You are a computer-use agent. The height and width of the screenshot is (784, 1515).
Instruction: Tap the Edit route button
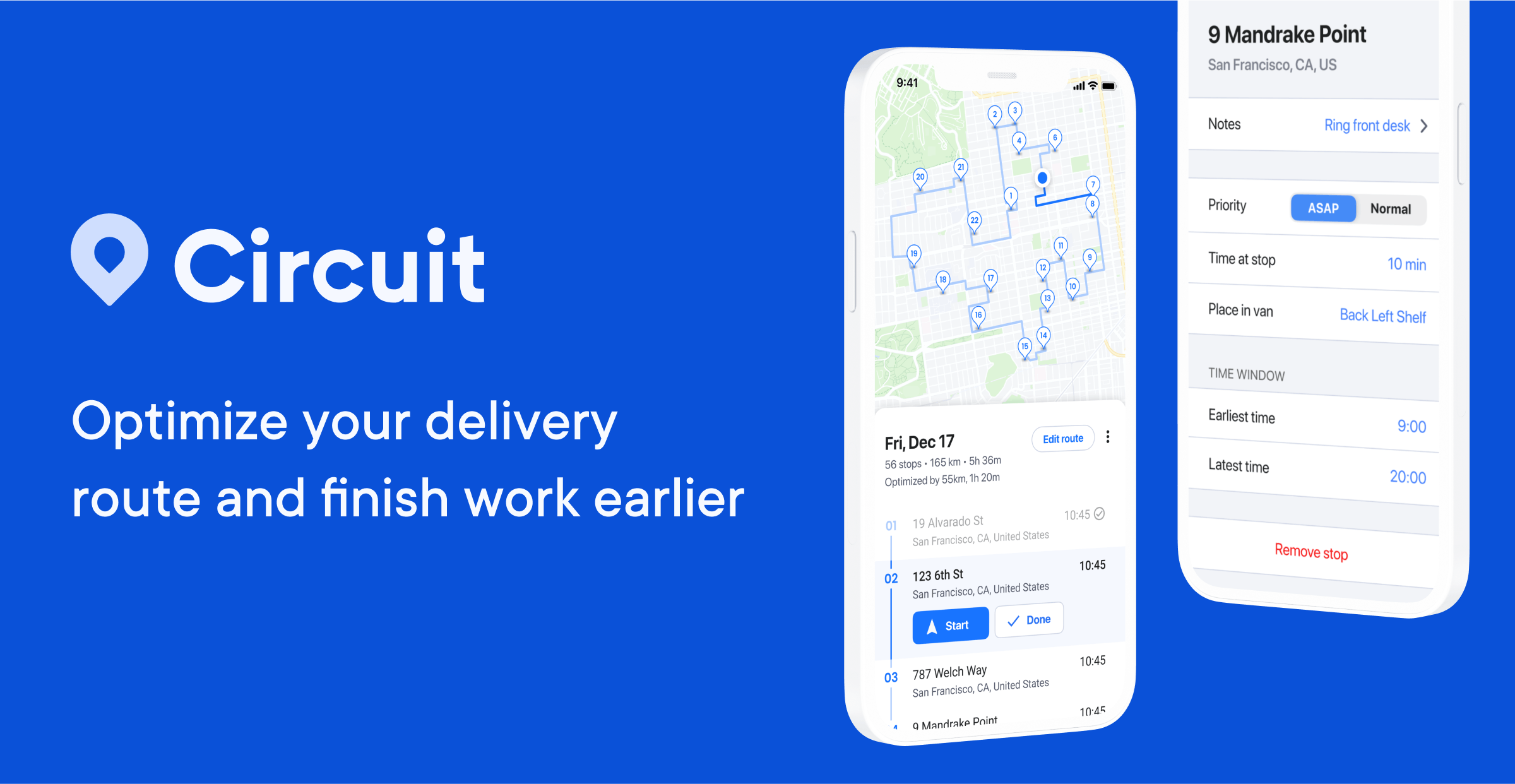(x=1044, y=437)
